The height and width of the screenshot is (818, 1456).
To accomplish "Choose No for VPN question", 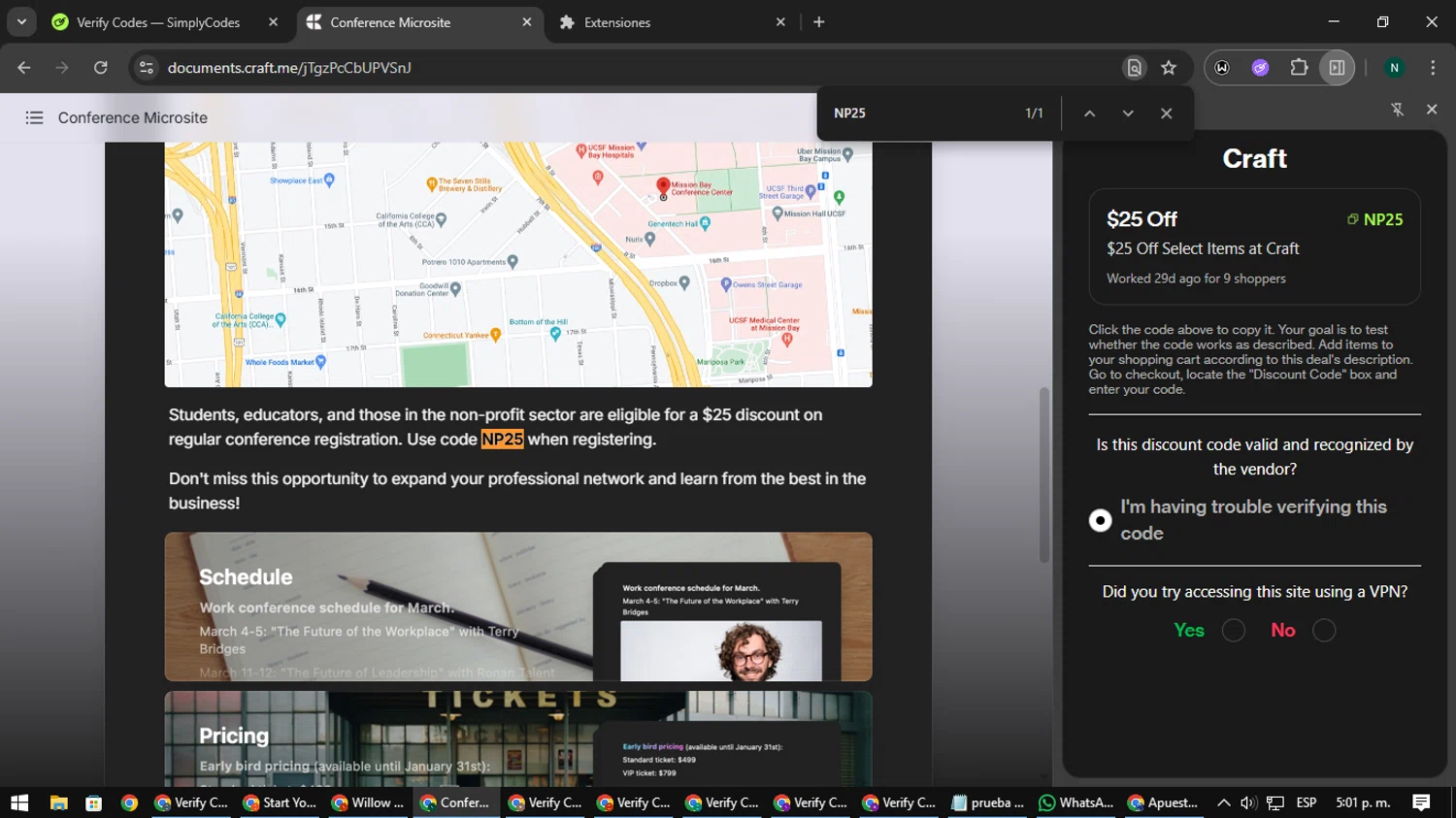I will [x=1323, y=631].
